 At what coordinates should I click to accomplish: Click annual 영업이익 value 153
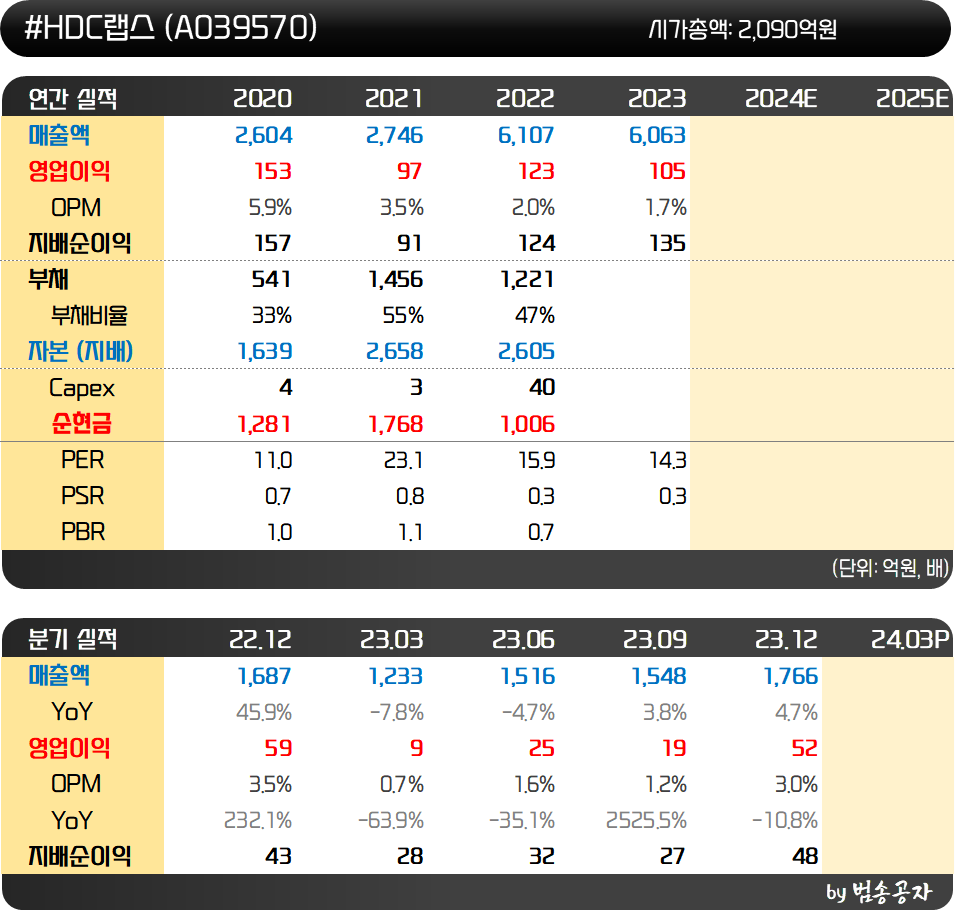[273, 171]
